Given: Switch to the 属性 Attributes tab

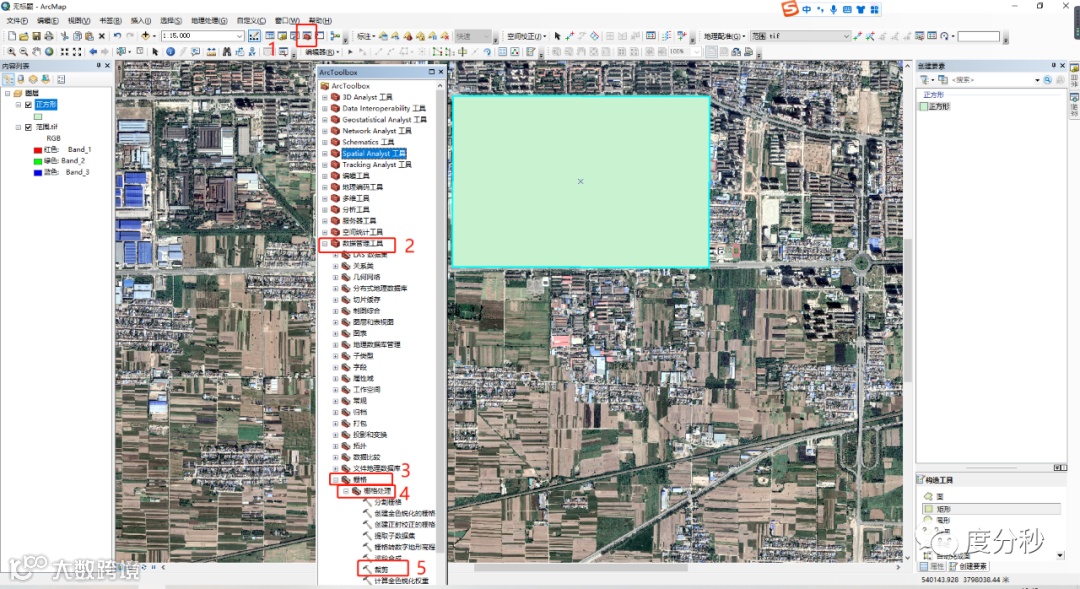Looking at the screenshot, I should 932,566.
